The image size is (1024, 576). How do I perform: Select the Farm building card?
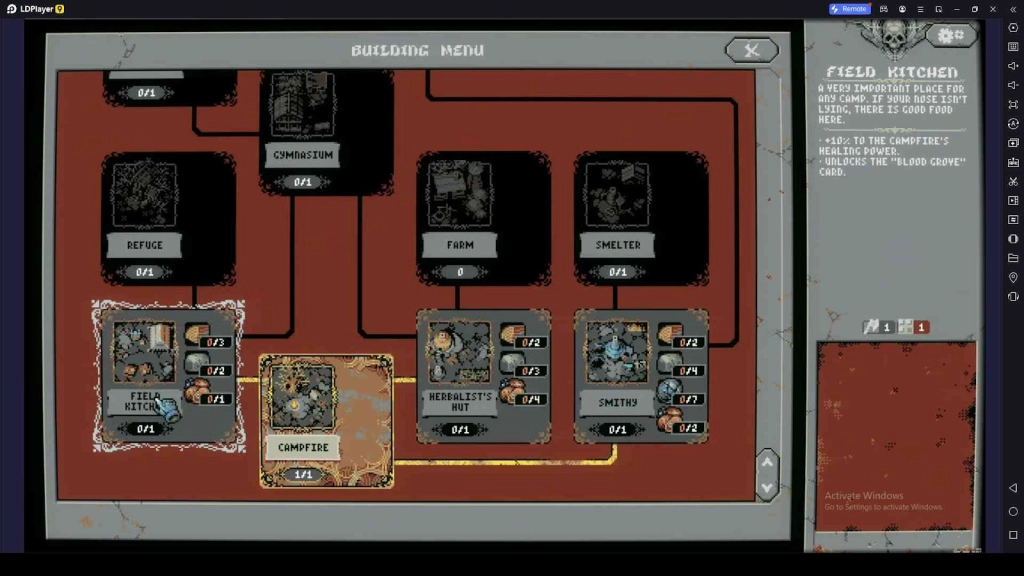tap(483, 219)
